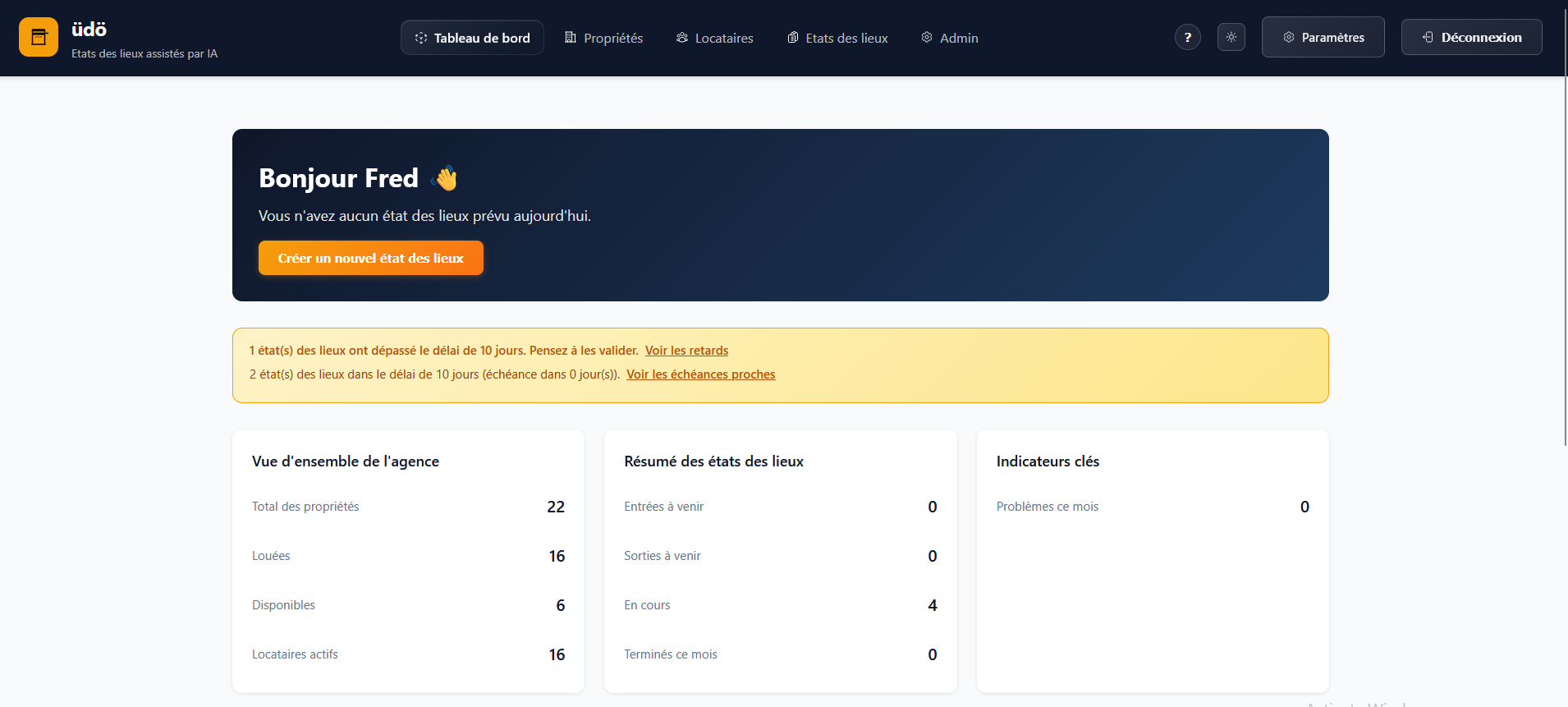Click the tagline Etats des lieux assistés par IA
The image size is (1568, 707).
point(144,53)
